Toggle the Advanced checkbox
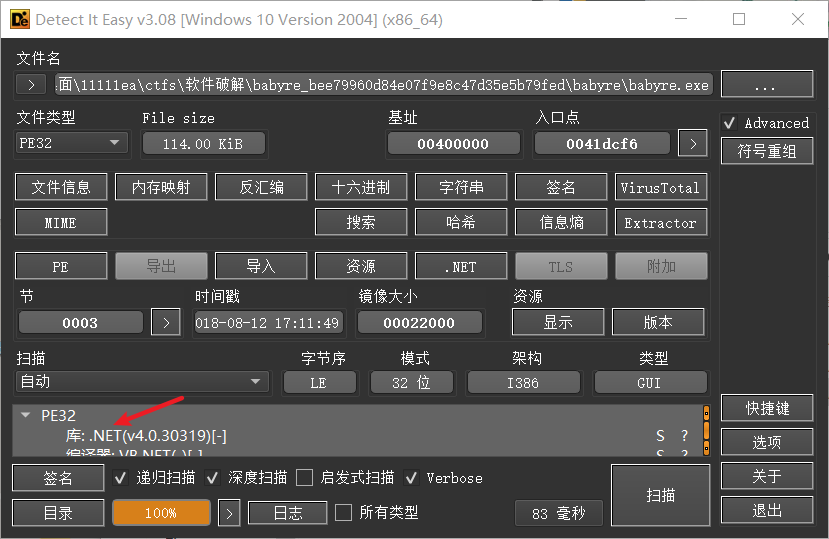Image resolution: width=829 pixels, height=539 pixels. click(x=730, y=123)
